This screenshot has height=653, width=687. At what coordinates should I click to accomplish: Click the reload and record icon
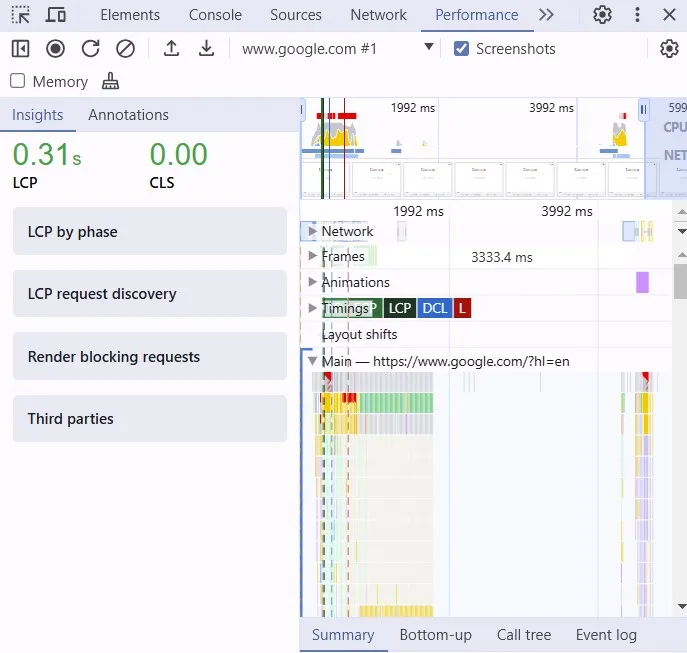(90, 49)
